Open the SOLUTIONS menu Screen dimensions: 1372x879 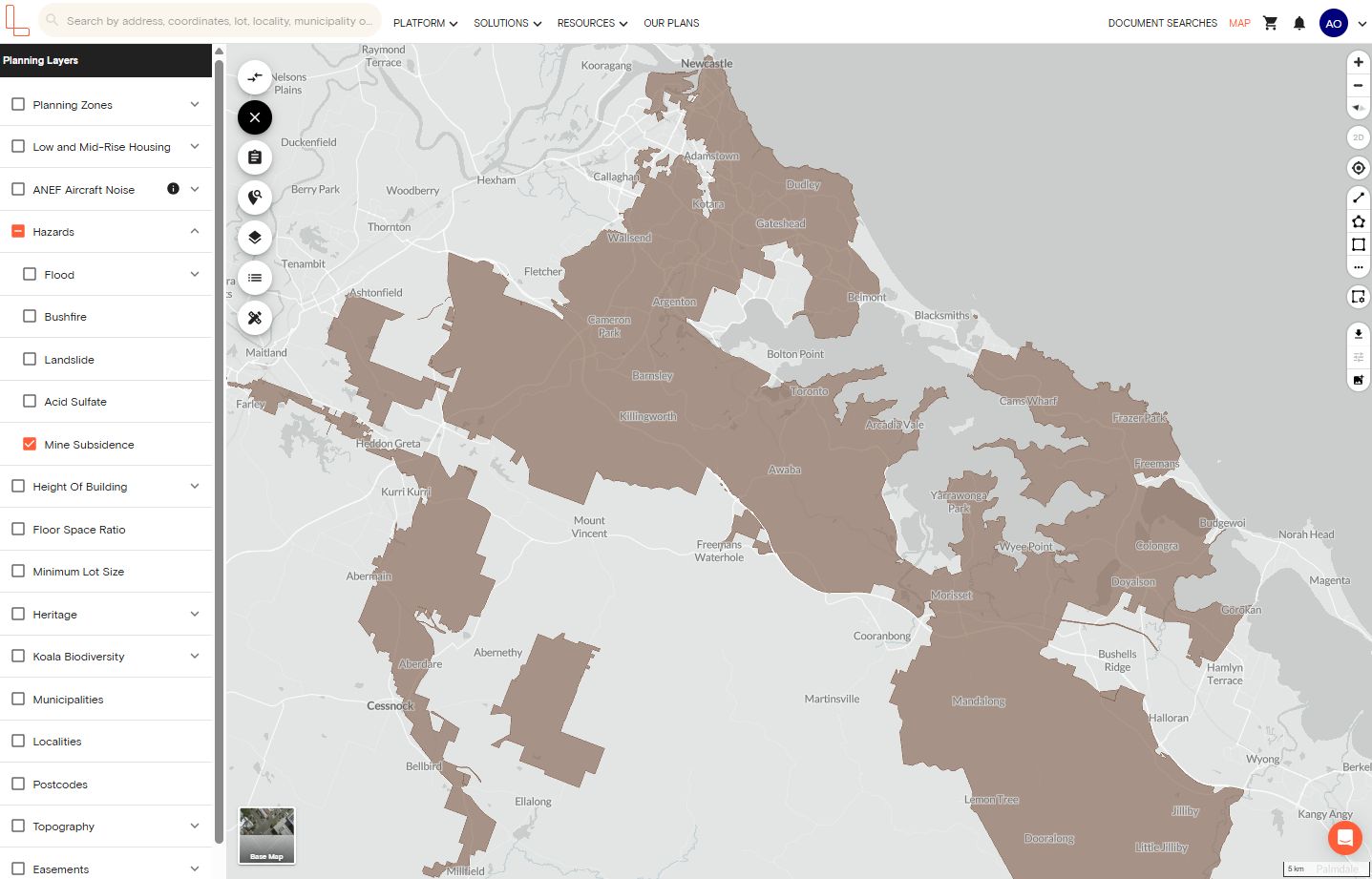coord(507,23)
